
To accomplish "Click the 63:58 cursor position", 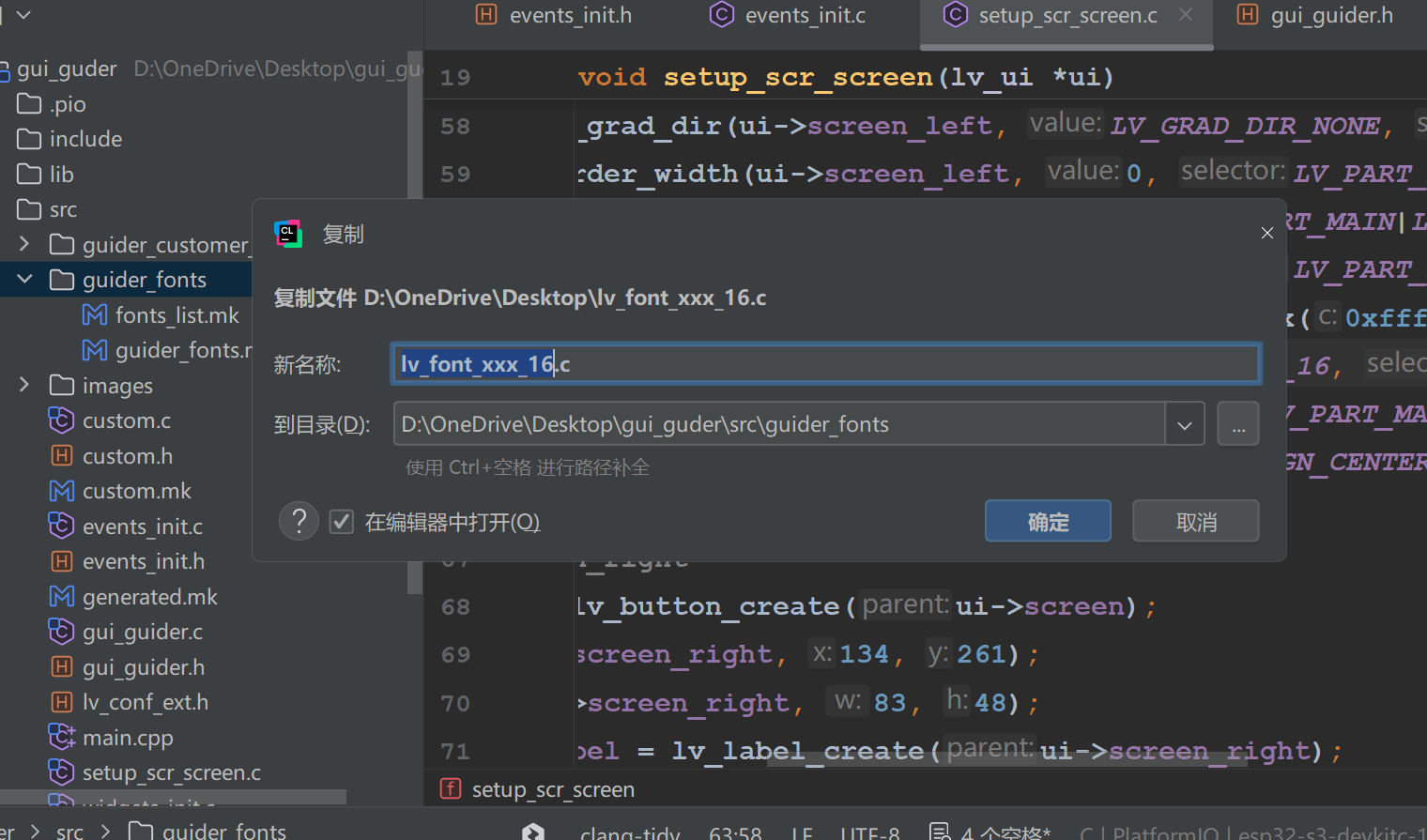I will 735,832.
